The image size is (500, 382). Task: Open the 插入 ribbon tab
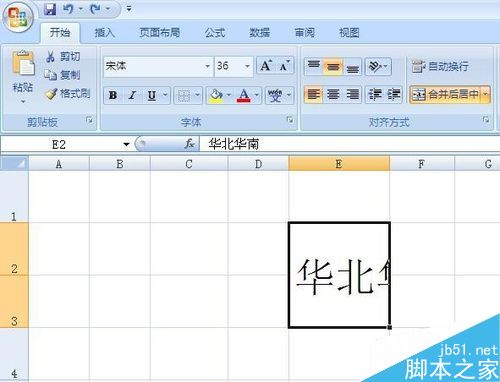click(x=105, y=33)
